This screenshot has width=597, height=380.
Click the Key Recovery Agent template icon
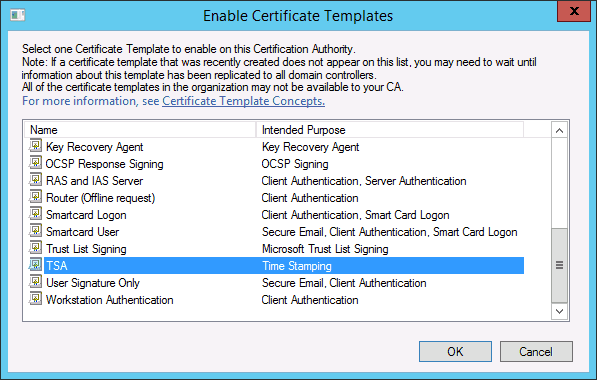point(35,146)
